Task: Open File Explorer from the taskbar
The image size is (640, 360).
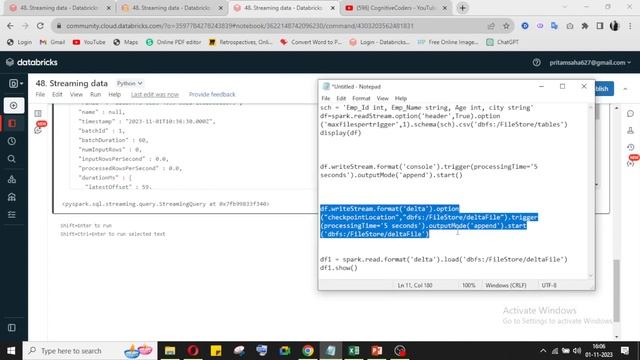Action: [x=170, y=351]
